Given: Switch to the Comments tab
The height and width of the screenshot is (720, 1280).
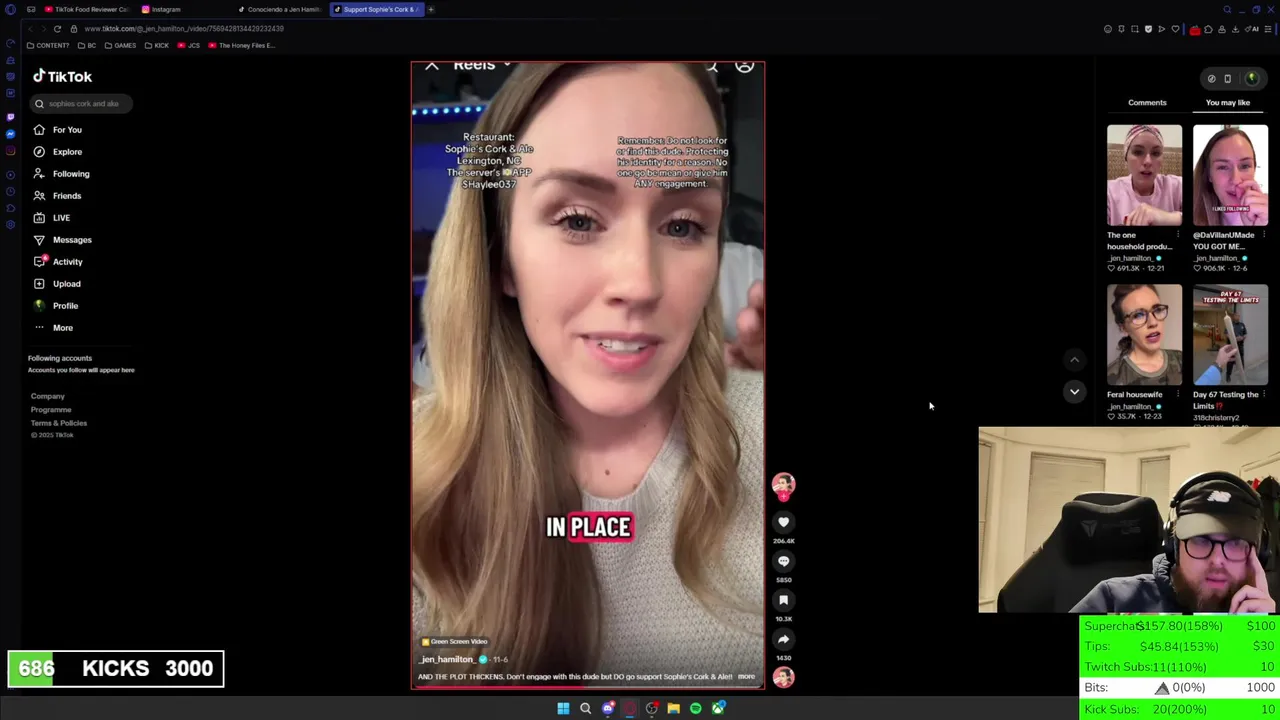Looking at the screenshot, I should 1147,102.
